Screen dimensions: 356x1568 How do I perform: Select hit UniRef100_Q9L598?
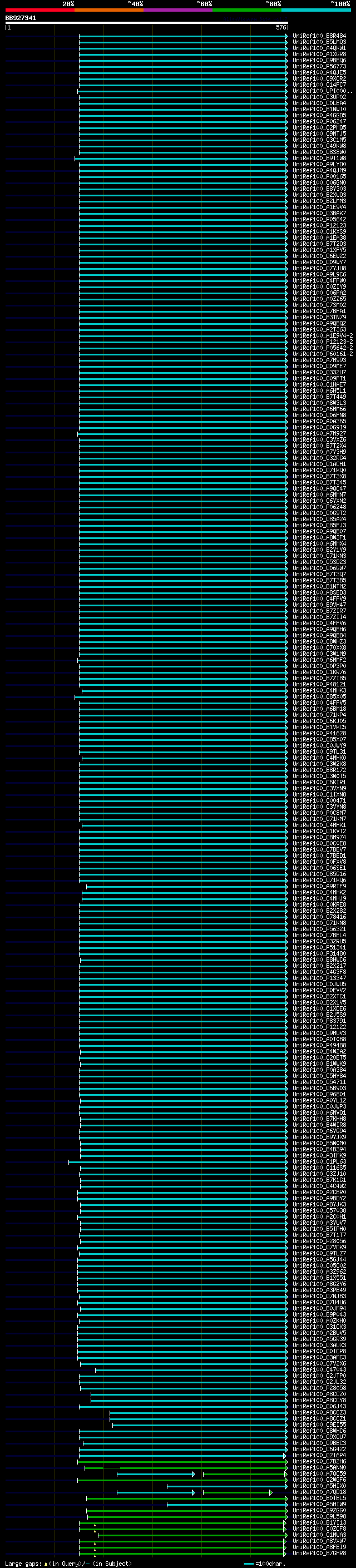pyautogui.click(x=319, y=1516)
